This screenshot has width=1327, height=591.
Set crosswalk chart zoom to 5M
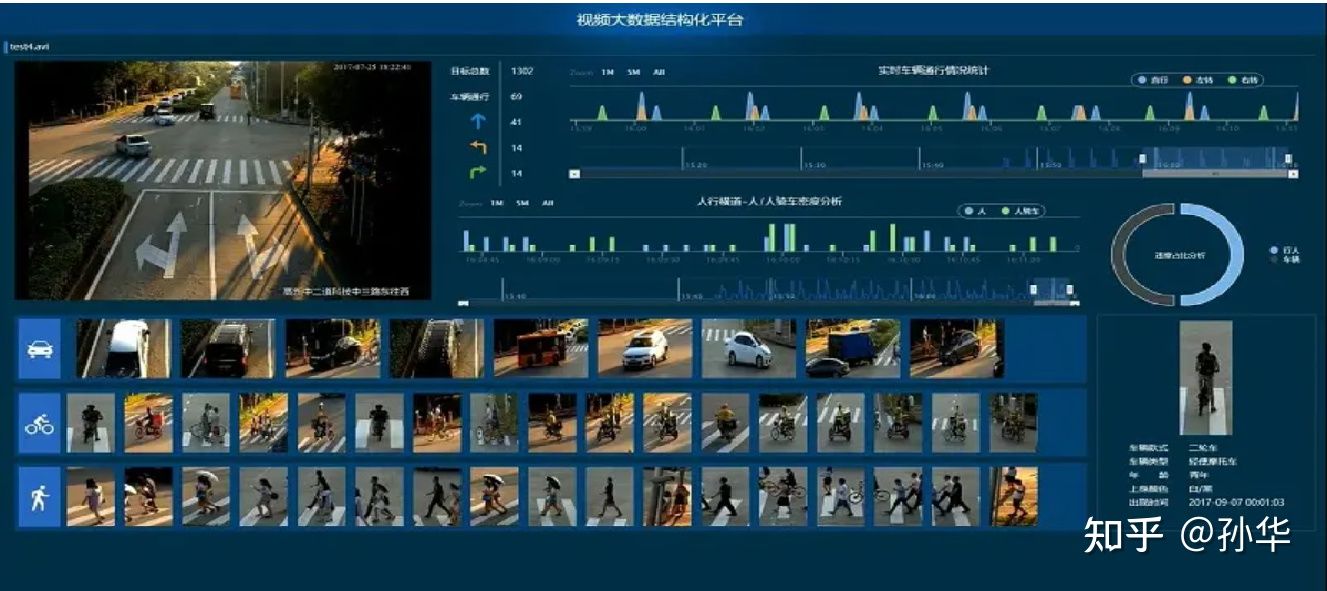click(522, 203)
